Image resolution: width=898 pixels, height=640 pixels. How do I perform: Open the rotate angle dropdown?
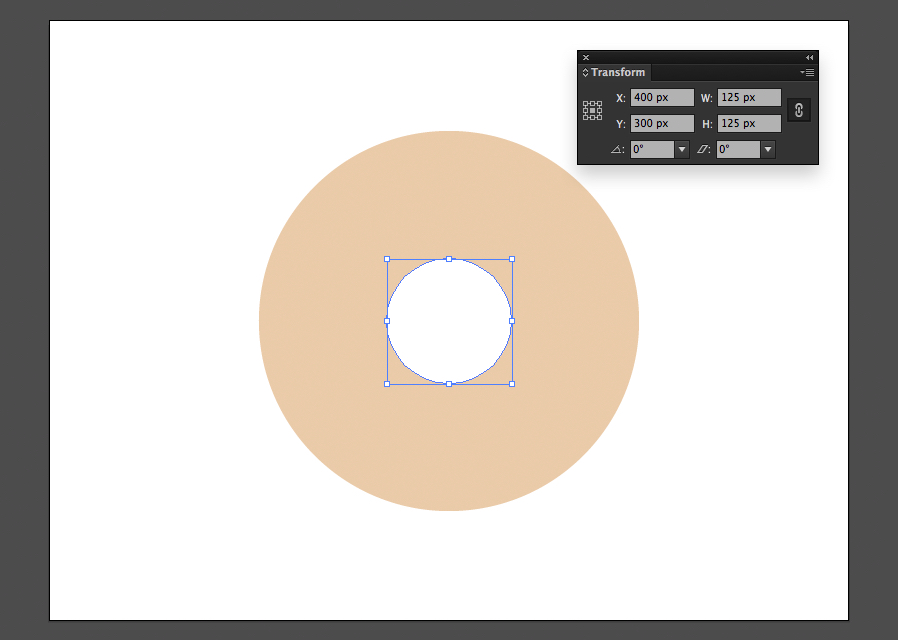[x=682, y=149]
